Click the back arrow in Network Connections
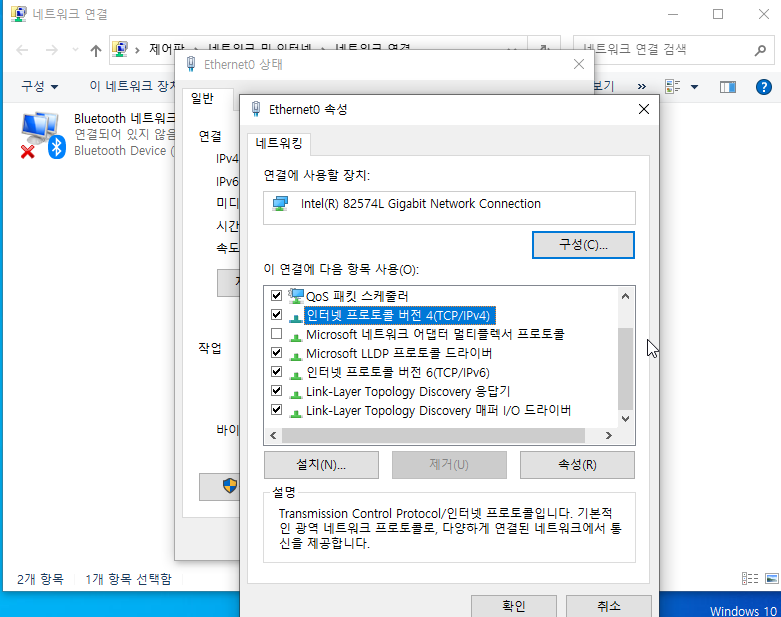Screen dimensions: 781x617 [22, 50]
